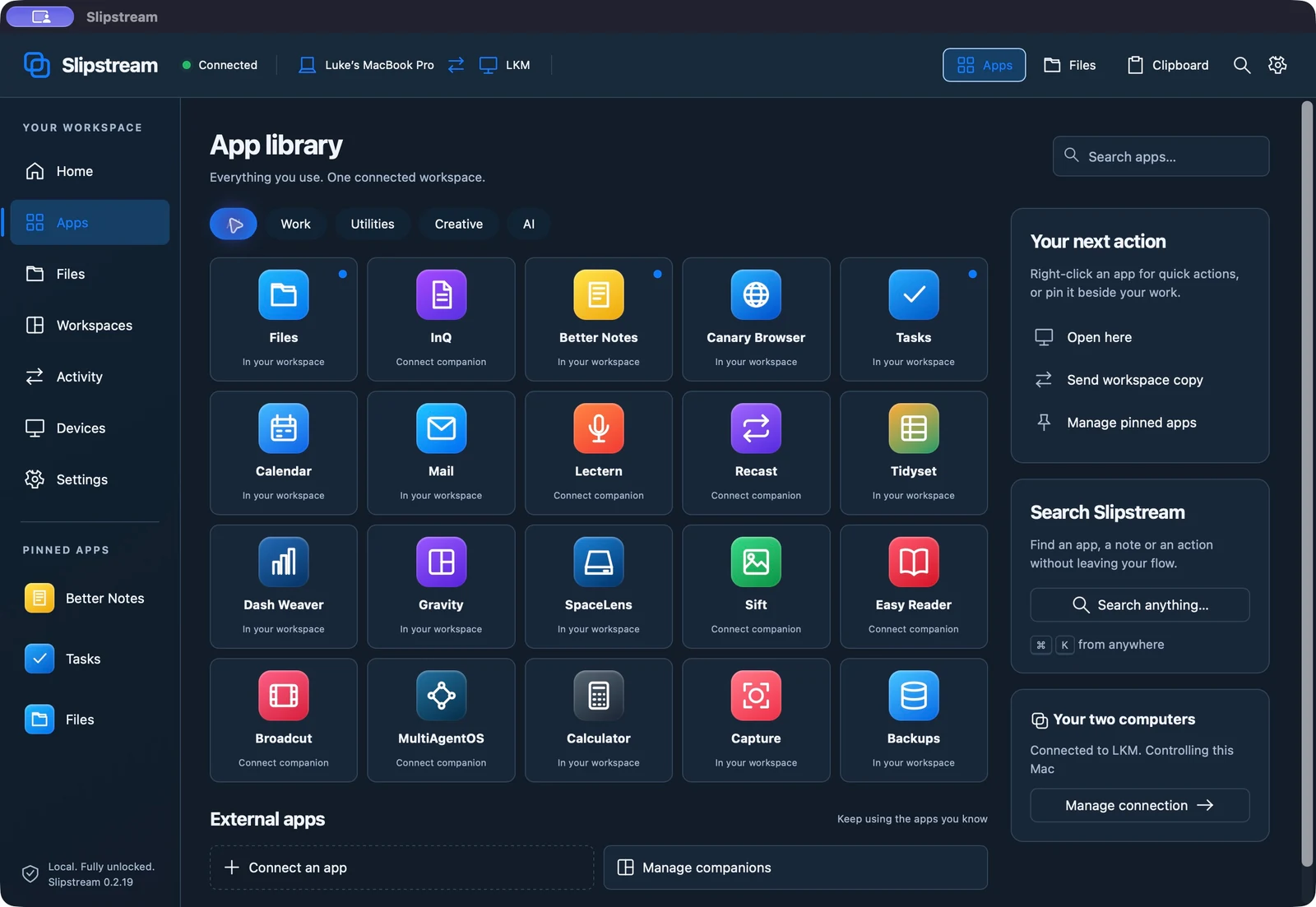Select the cursor filter pill
The height and width of the screenshot is (907, 1316).
click(x=234, y=224)
